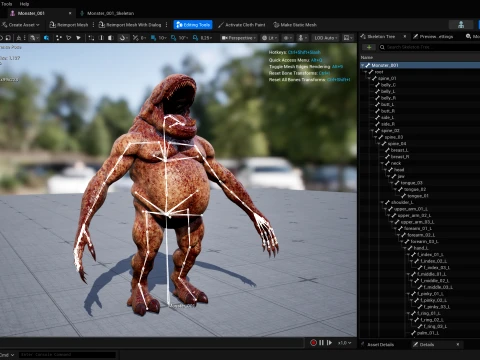Screen dimensions: 480x360
Task: Open the Cmd dropdown
Action: 7,355
